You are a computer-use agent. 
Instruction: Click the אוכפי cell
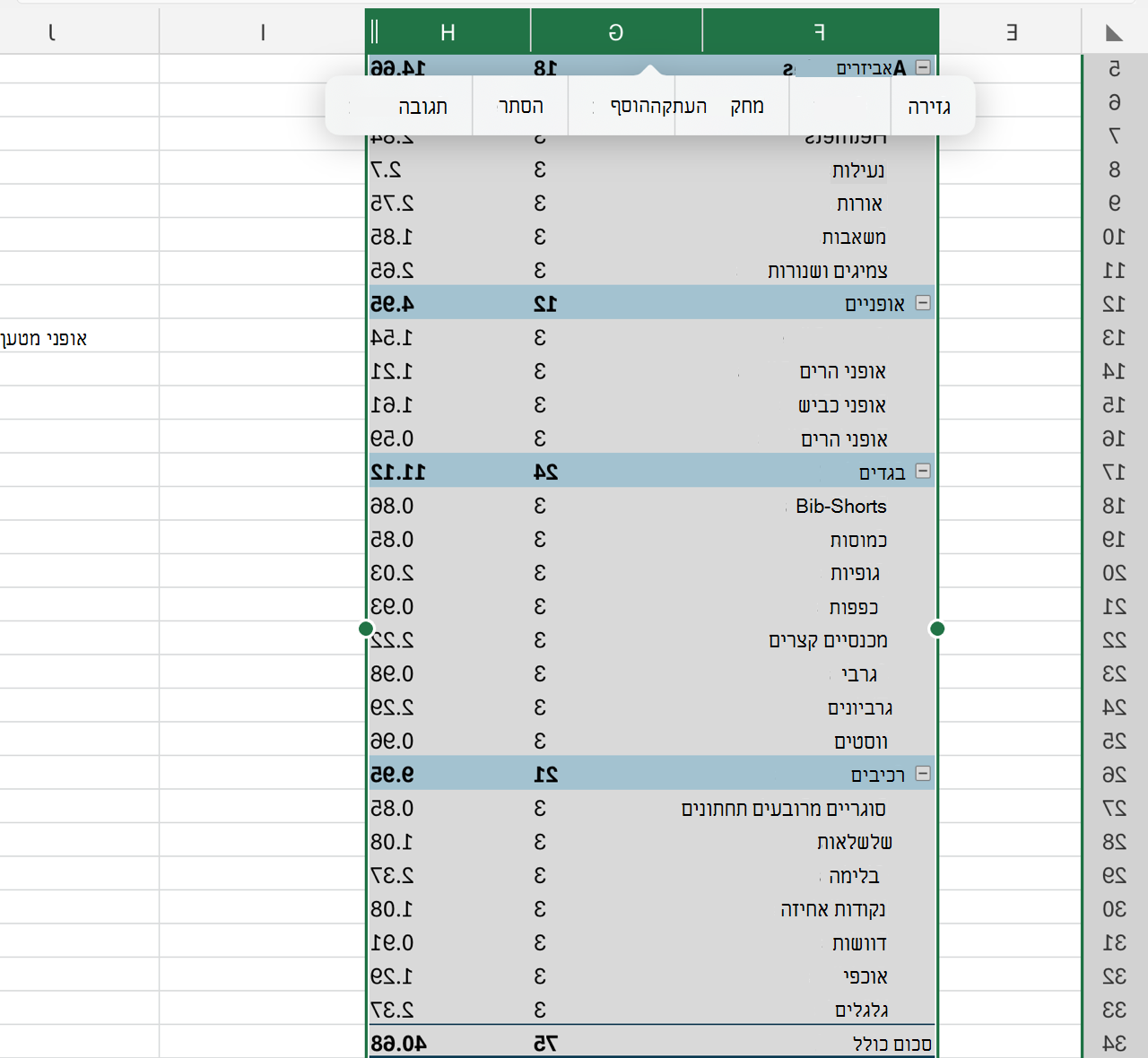[x=865, y=976]
